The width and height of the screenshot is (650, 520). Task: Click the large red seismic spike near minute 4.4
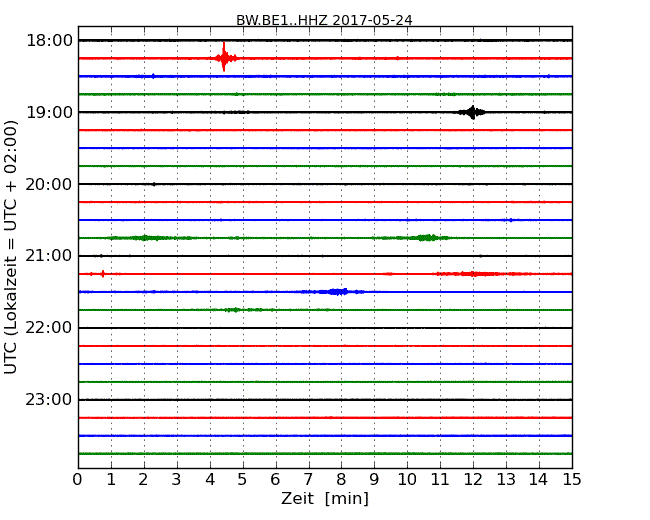pos(224,57)
